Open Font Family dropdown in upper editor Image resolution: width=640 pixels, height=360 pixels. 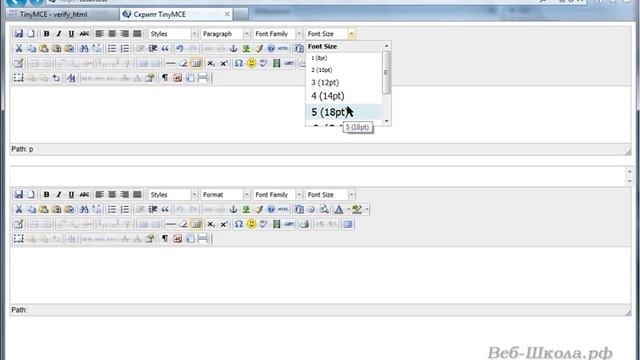pyautogui.click(x=277, y=33)
